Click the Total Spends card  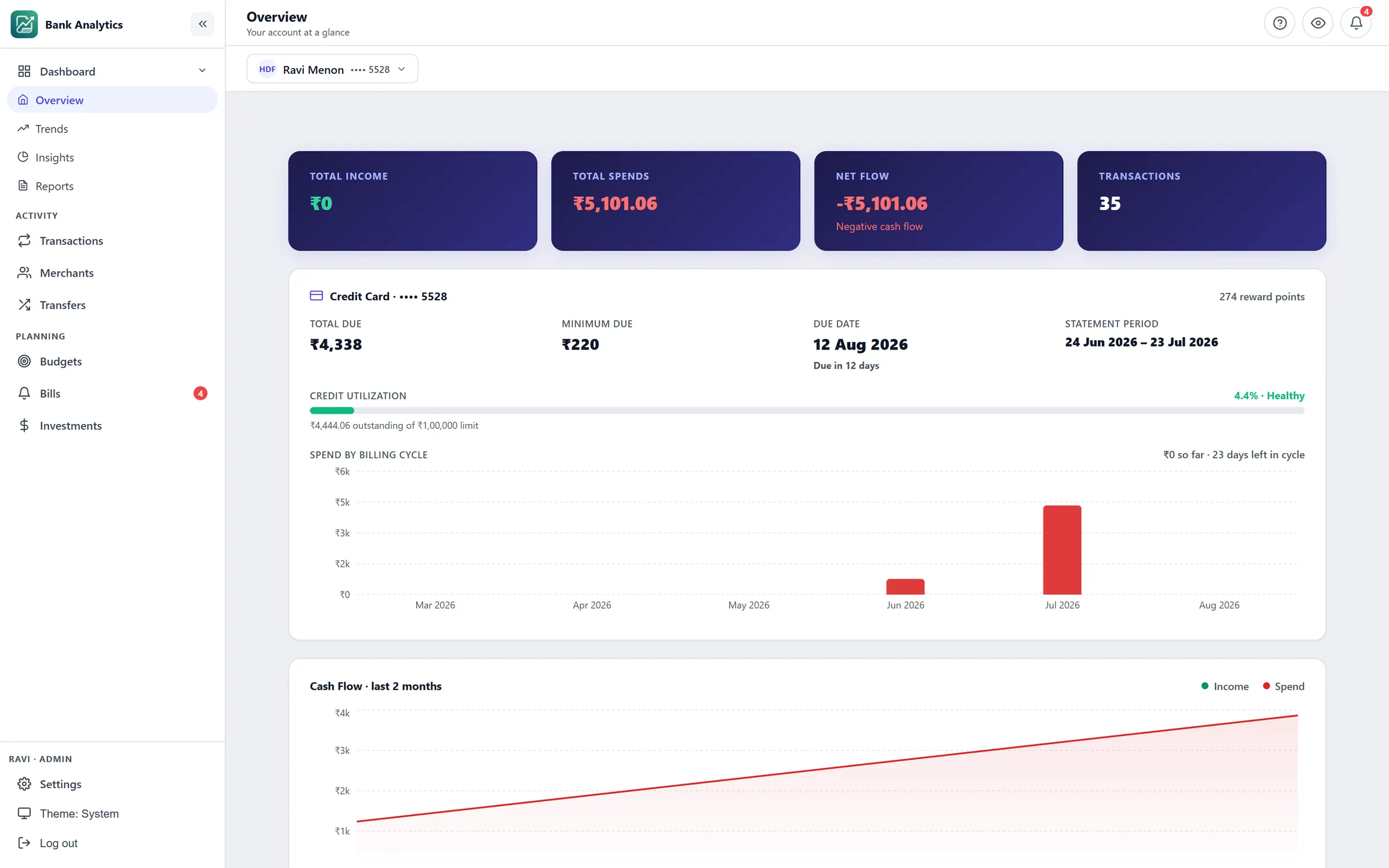point(675,201)
